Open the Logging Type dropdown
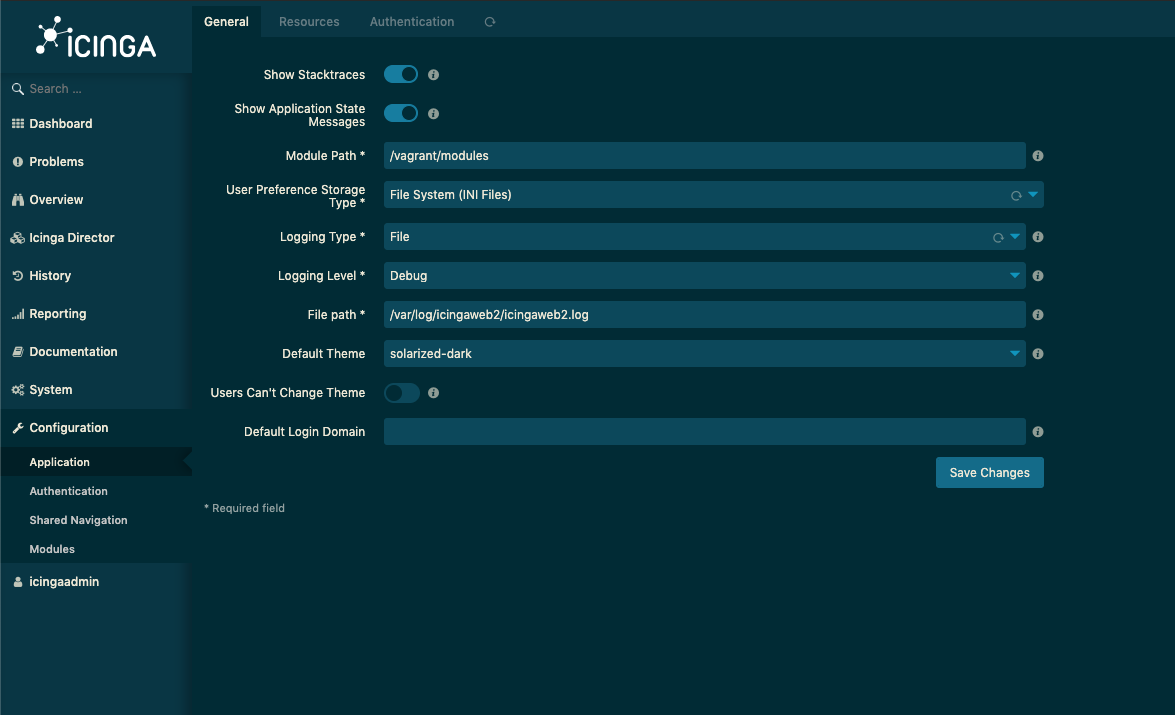Viewport: 1175px width, 715px height. click(704, 237)
